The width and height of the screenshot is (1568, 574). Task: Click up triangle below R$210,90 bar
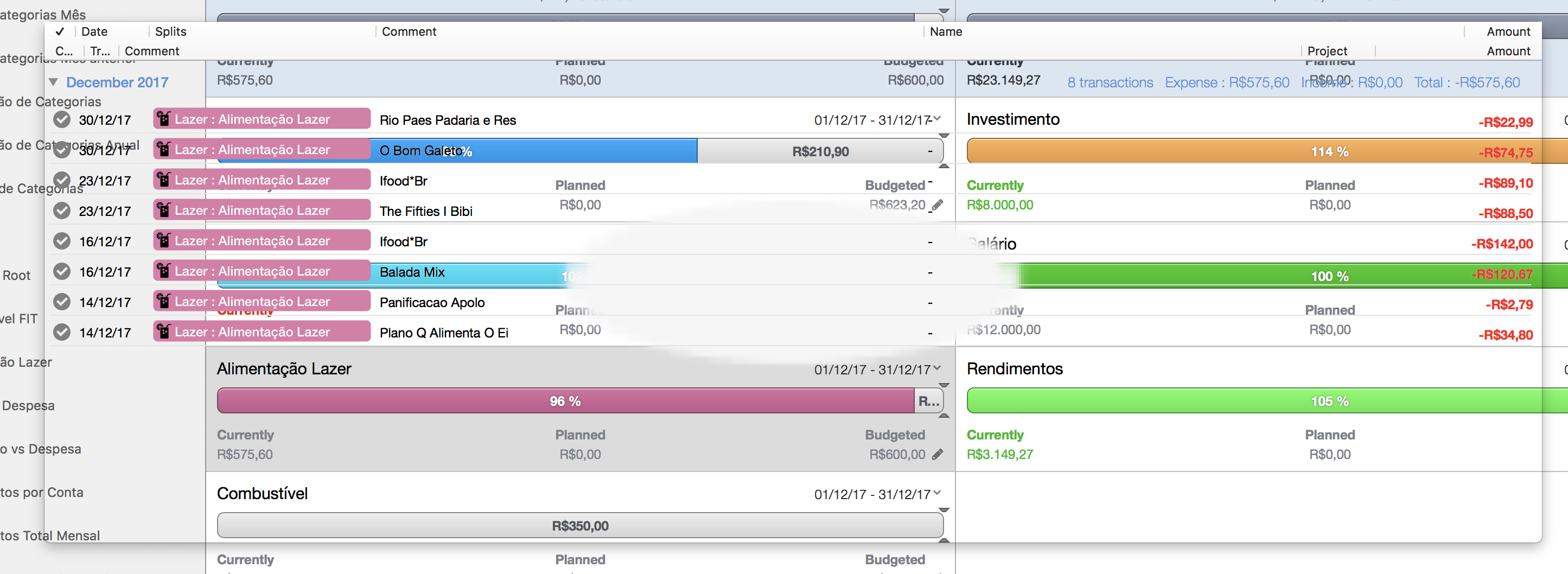944,165
